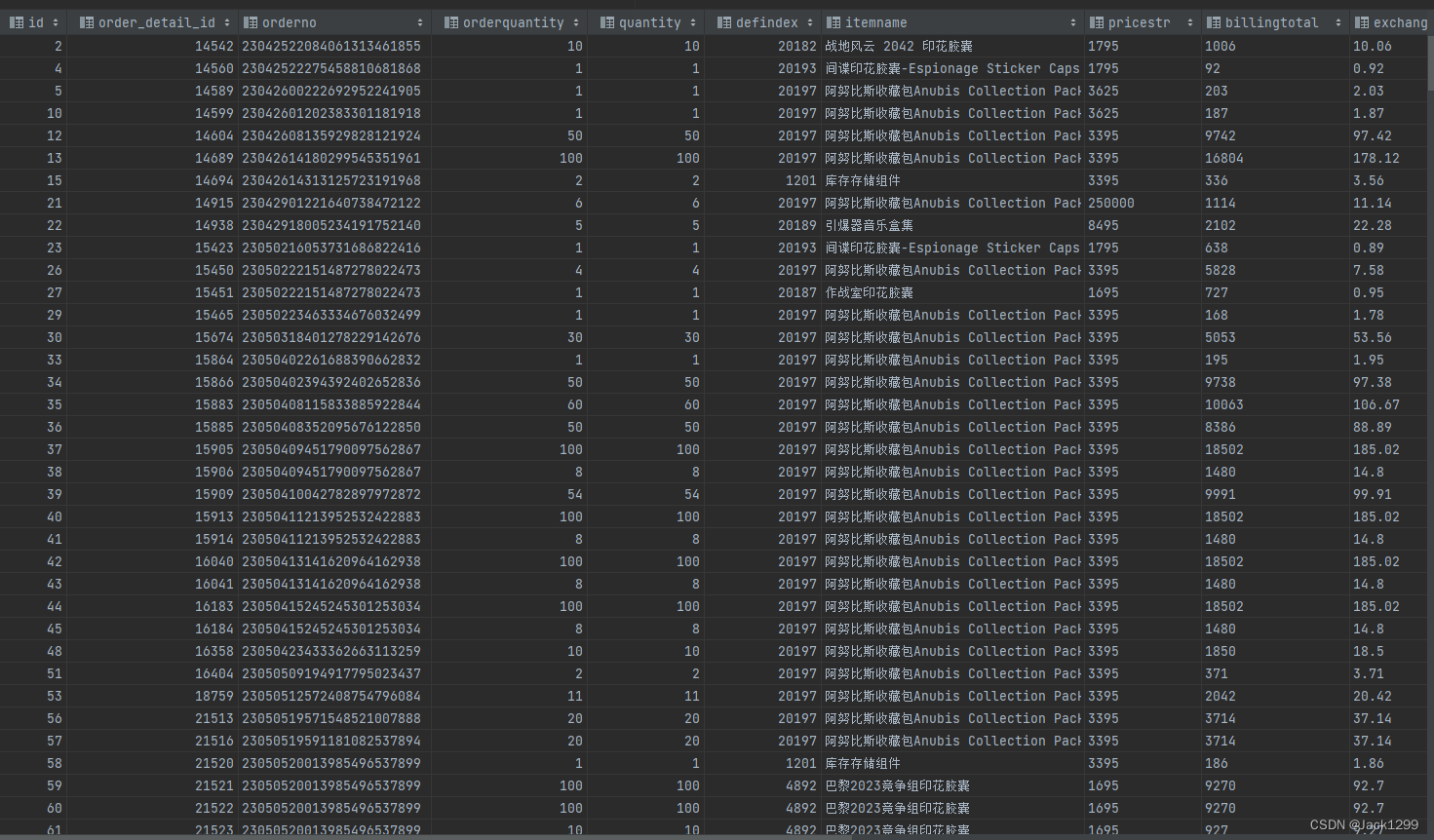Select orderno cell 23050519571548521007888
The width and height of the screenshot is (1434, 840).
pos(333,718)
